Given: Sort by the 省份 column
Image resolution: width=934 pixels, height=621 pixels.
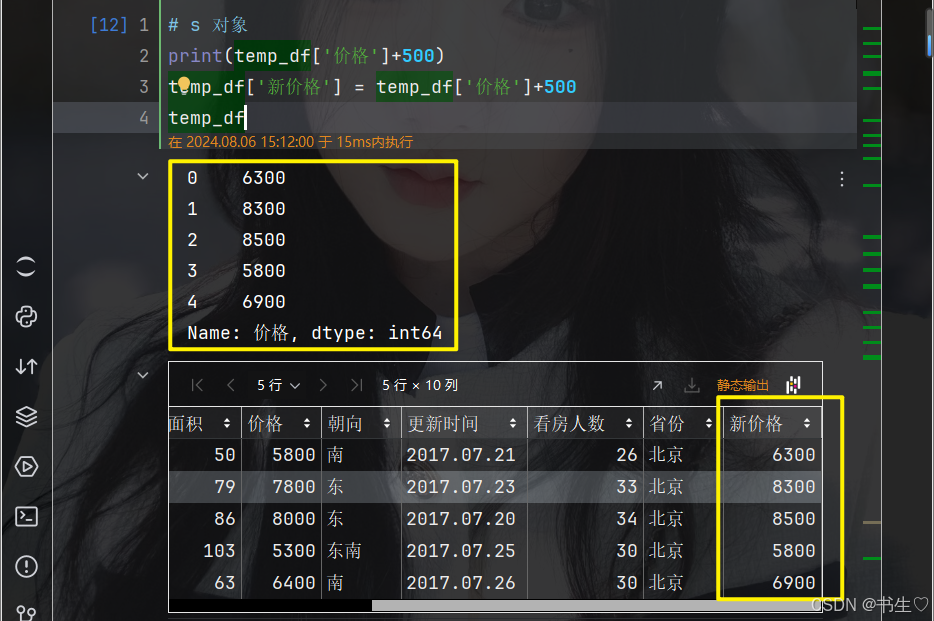Looking at the screenshot, I should coord(709,423).
